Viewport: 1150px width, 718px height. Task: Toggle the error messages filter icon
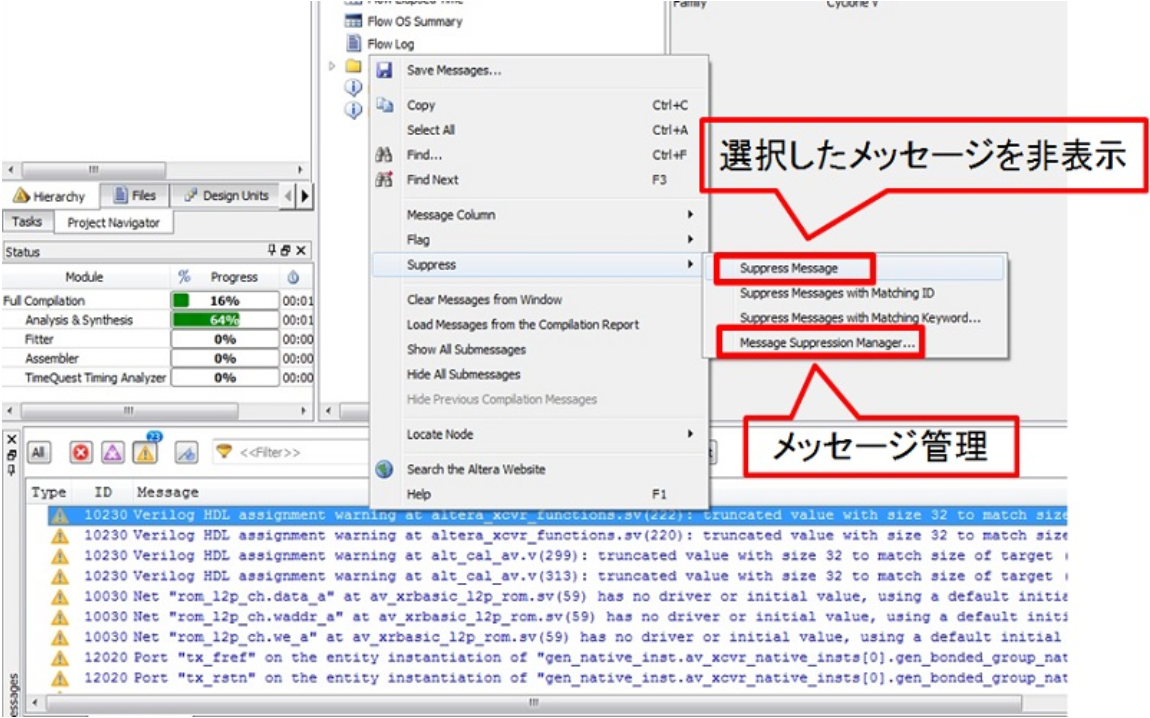[x=81, y=453]
